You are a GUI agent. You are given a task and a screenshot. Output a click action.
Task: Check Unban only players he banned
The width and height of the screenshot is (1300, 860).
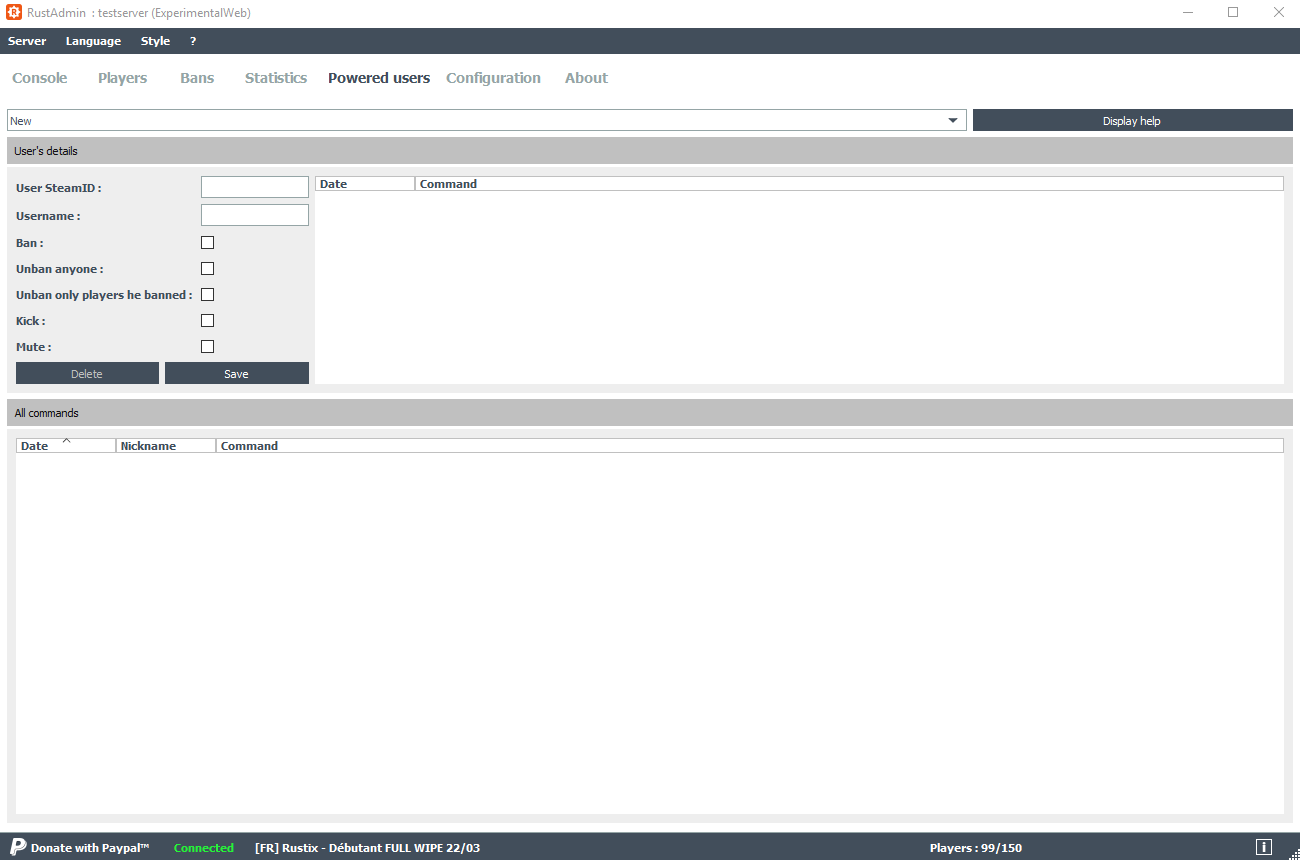208,294
